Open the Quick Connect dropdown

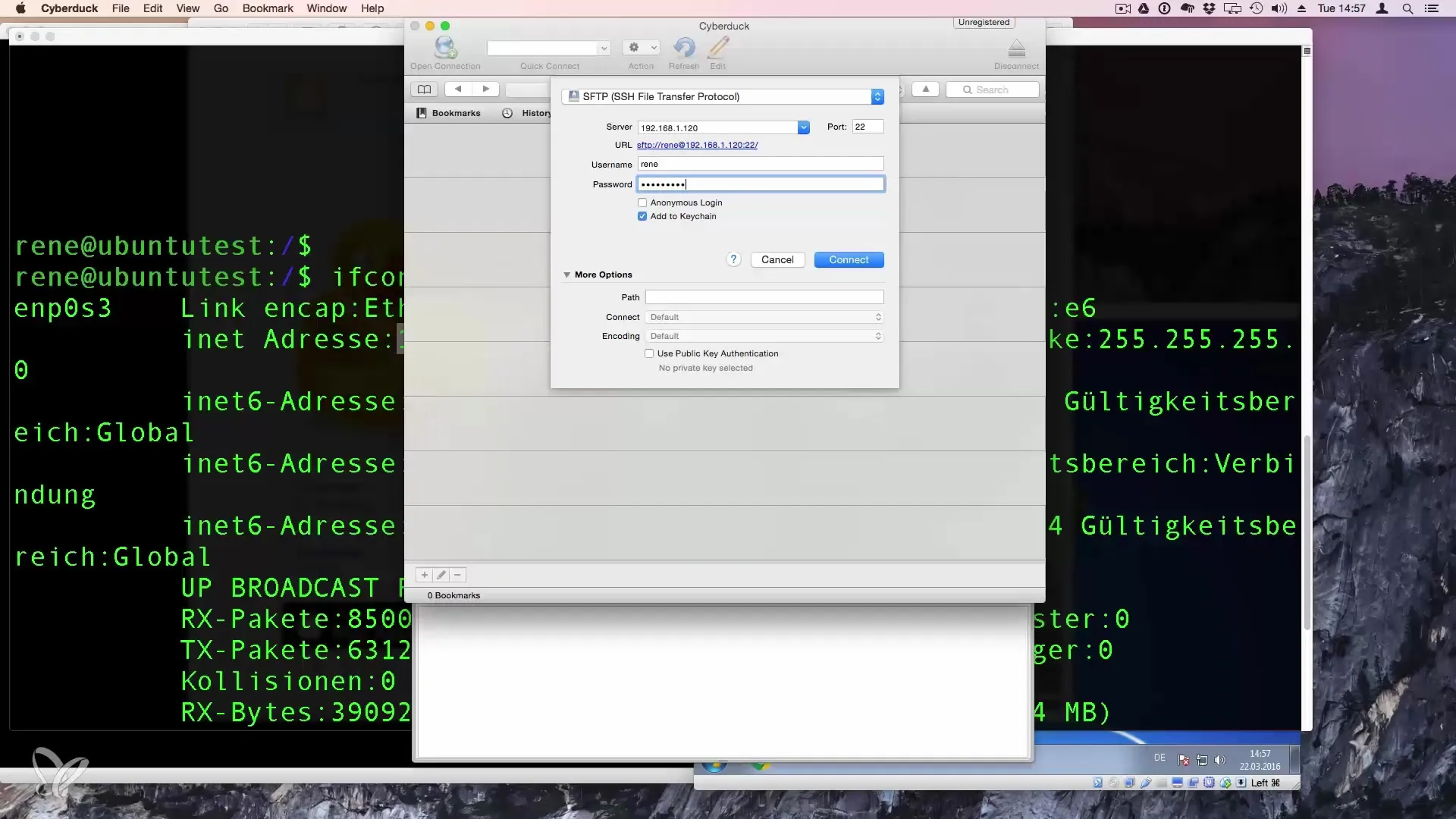coord(604,48)
